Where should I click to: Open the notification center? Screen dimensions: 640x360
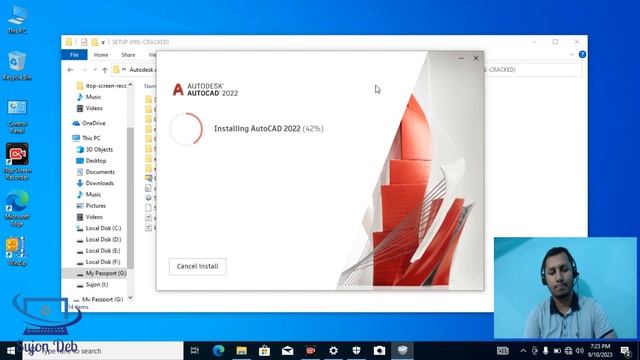pyautogui.click(x=626, y=351)
